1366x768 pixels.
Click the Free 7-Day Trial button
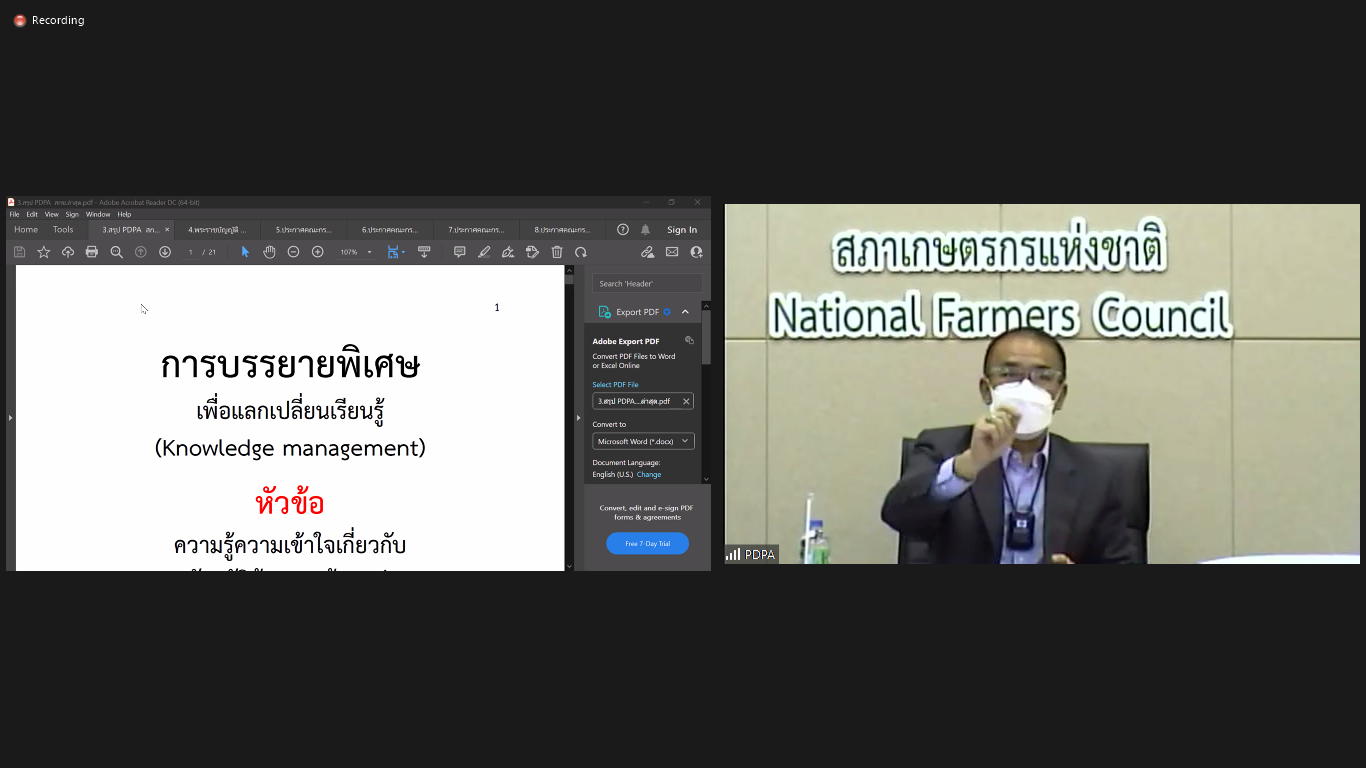[x=647, y=543]
